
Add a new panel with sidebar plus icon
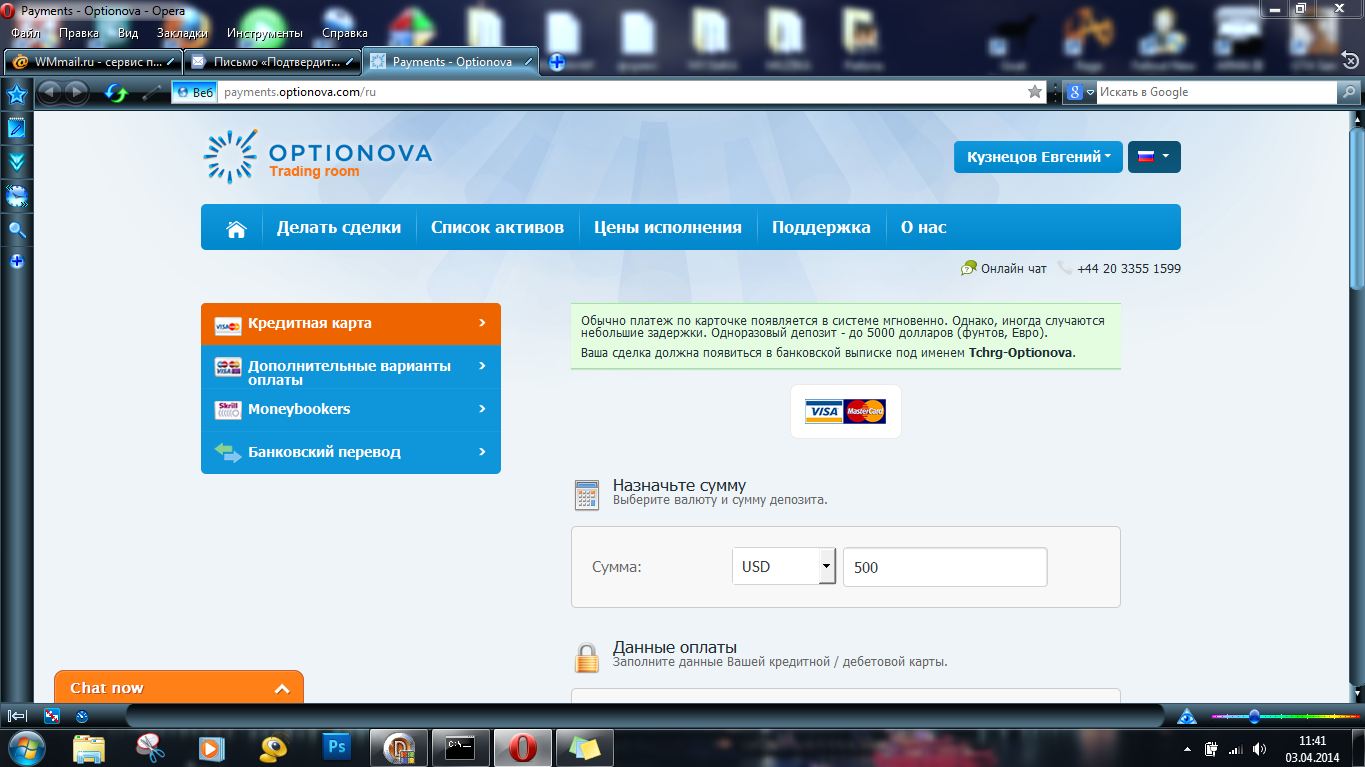[x=16, y=262]
